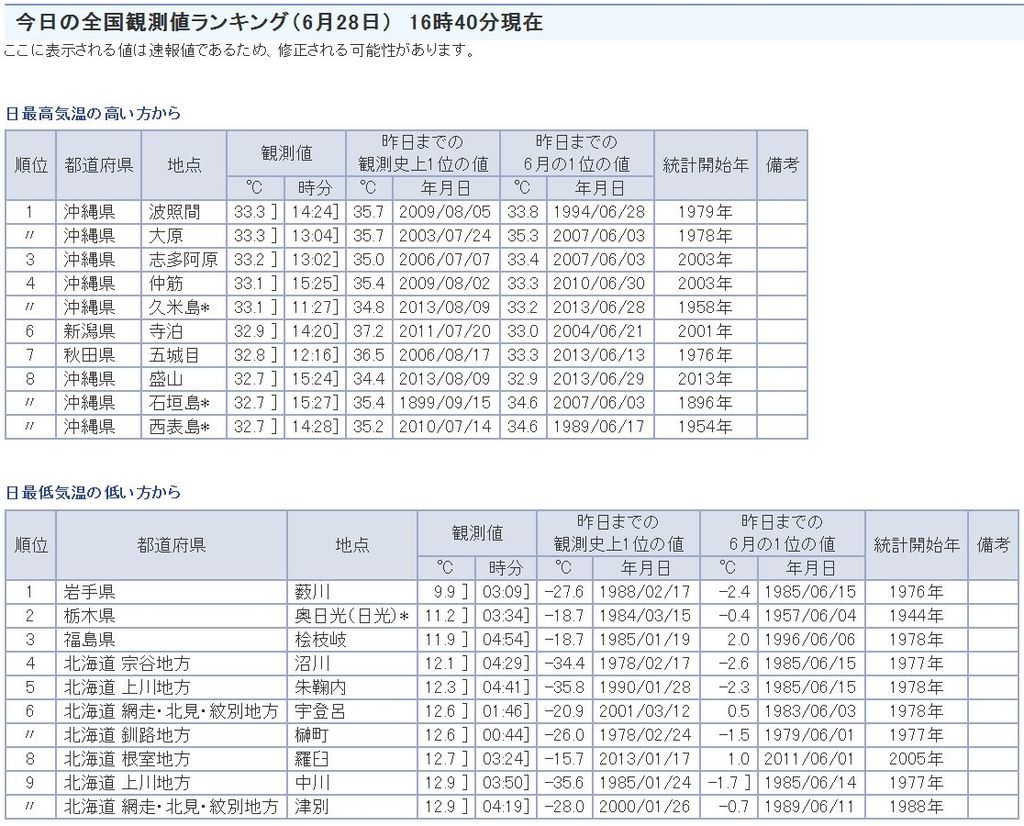Open the 大原 observation point entry

[166, 236]
